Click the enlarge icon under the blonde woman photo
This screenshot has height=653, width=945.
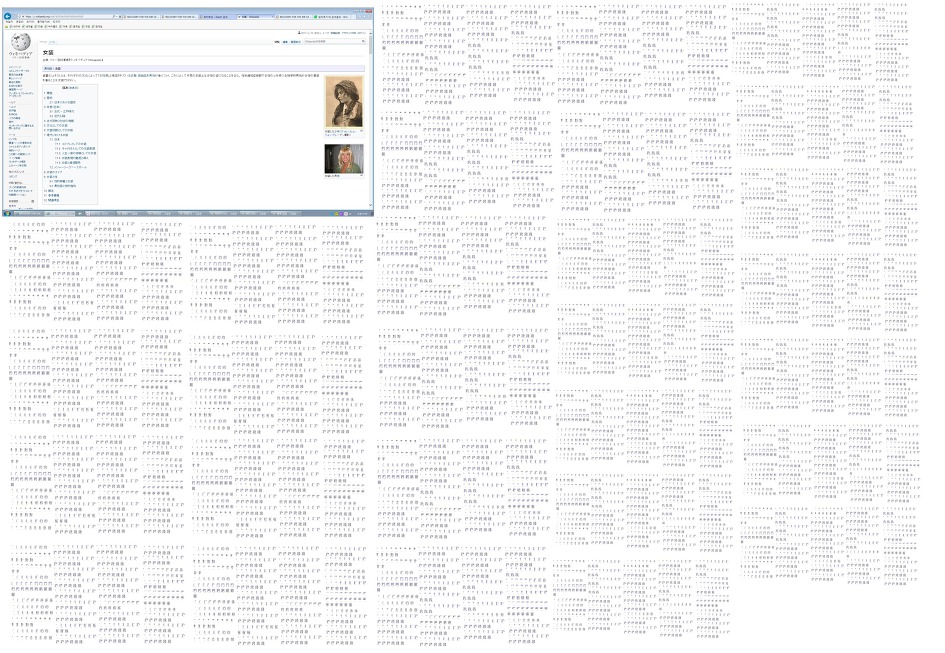pos(361,175)
